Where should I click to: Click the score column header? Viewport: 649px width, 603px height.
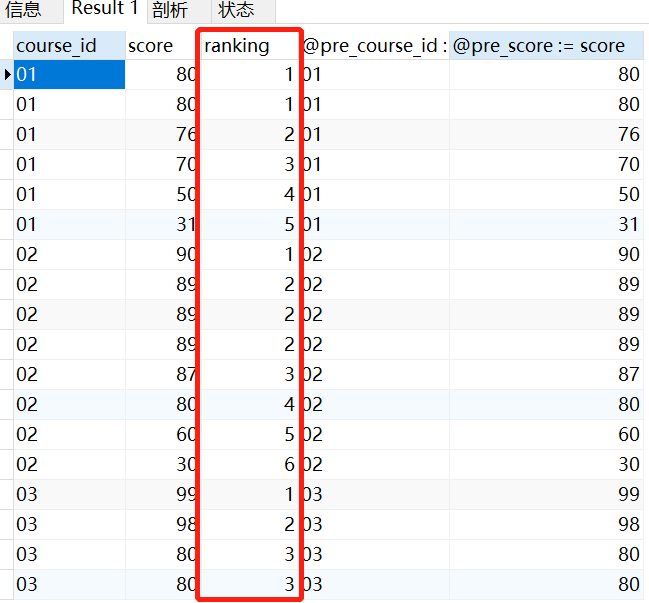tap(161, 46)
